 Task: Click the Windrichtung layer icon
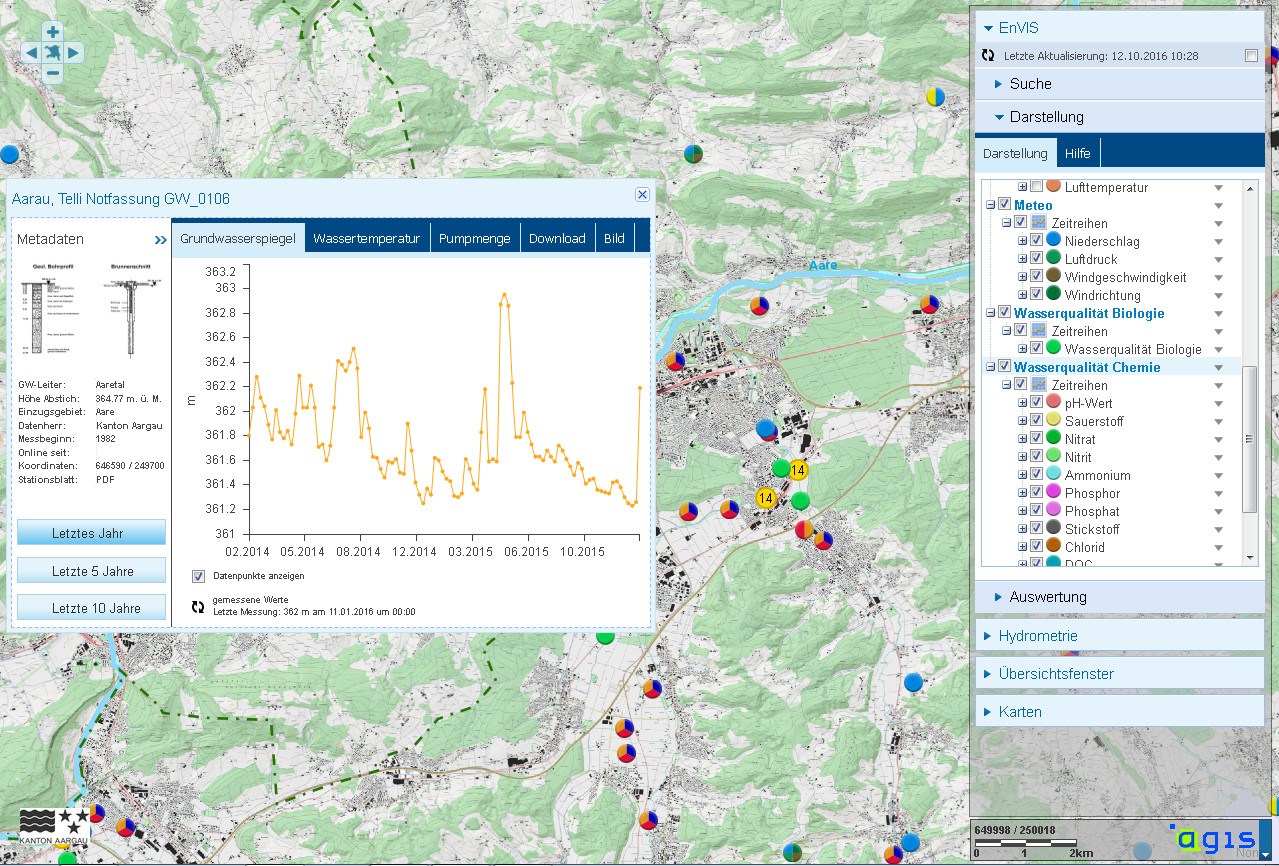[1053, 295]
